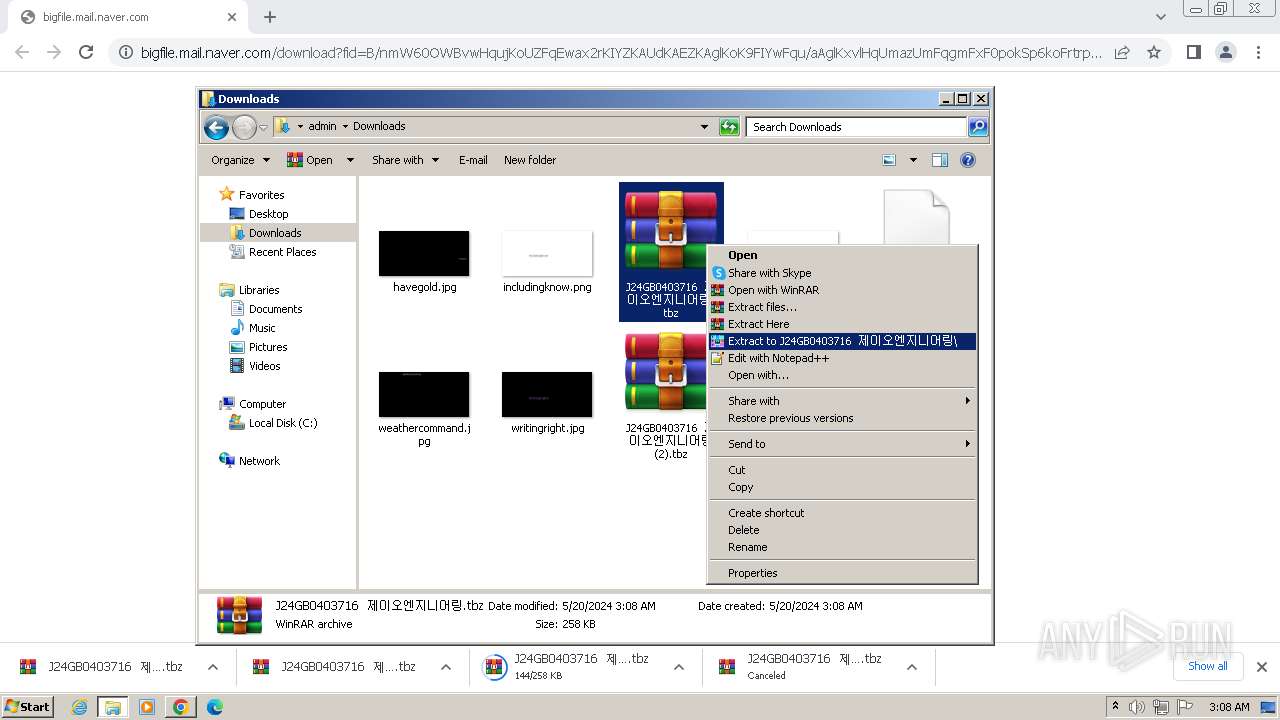Choose Cut in context menu
Image resolution: width=1280 pixels, height=720 pixels.
(x=842, y=470)
